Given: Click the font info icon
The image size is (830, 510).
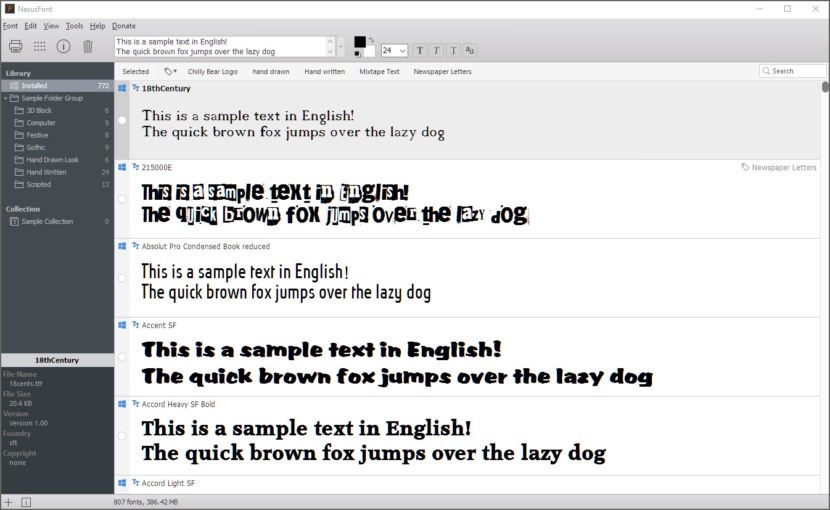Looking at the screenshot, I should (x=64, y=47).
